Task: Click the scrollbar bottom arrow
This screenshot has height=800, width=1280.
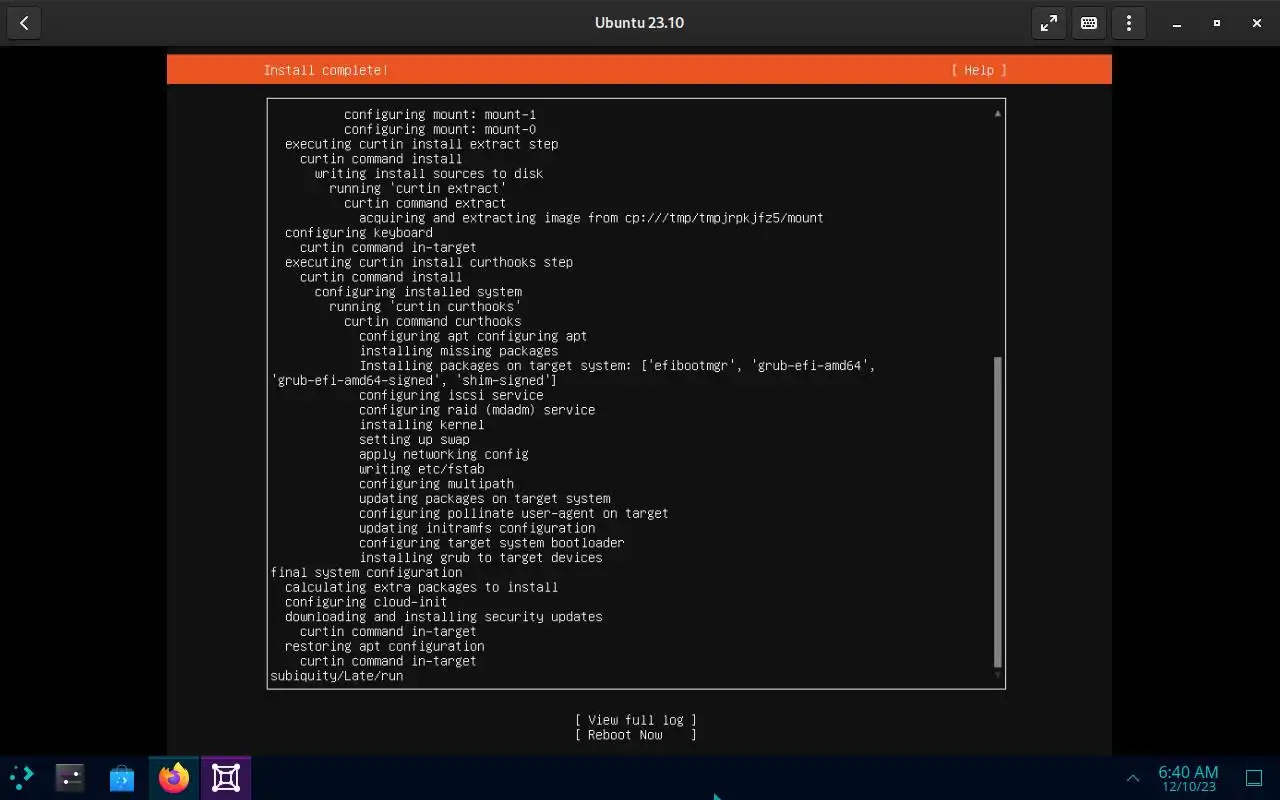Action: coord(997,676)
